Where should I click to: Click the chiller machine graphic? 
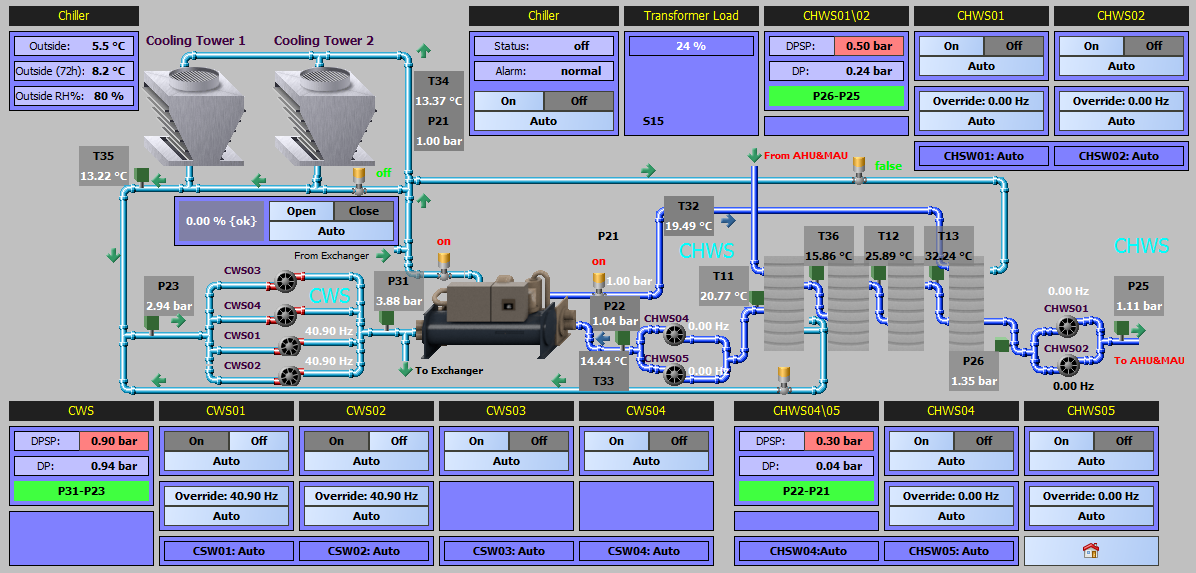(495, 314)
